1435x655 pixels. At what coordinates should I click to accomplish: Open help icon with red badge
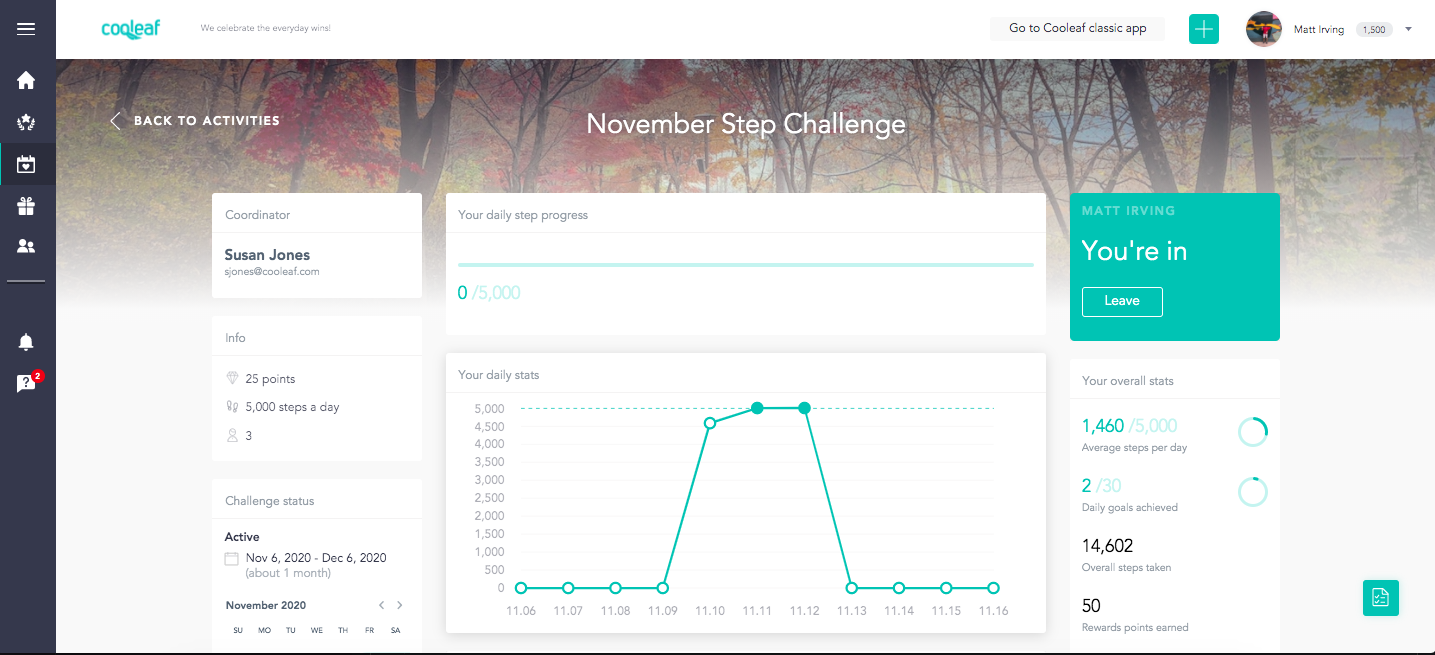tap(26, 384)
